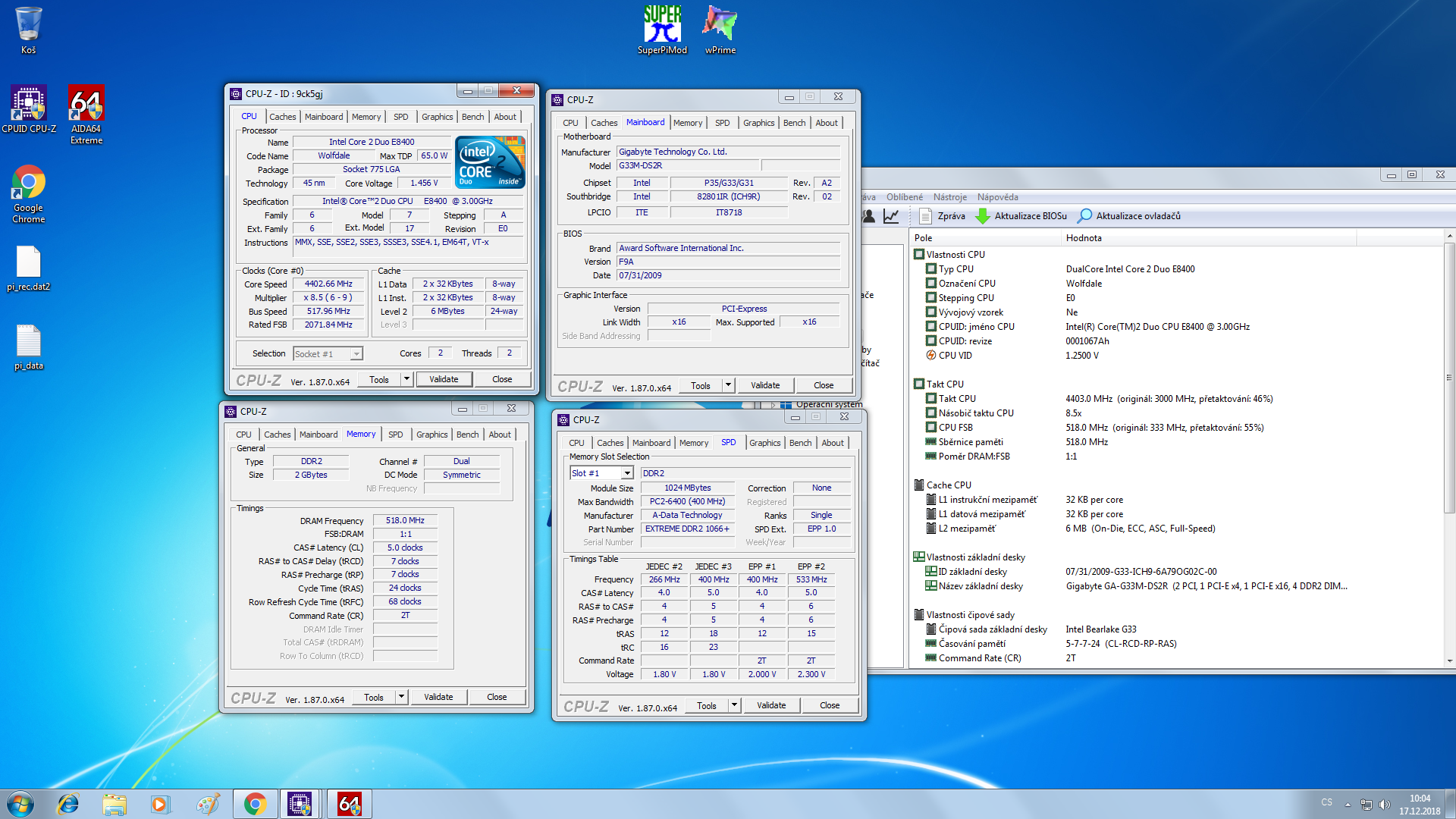Click Close in the SPD CPU-Z window
Screen dimensions: 1456x819
coord(830,705)
